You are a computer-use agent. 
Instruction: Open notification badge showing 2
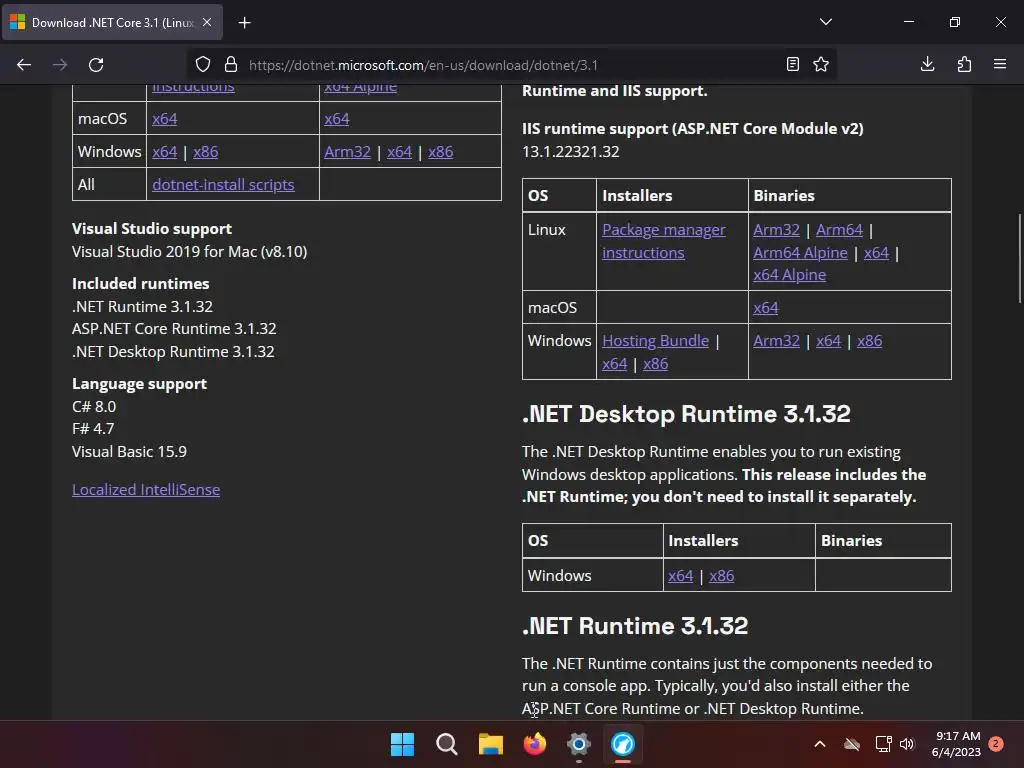tap(996, 744)
